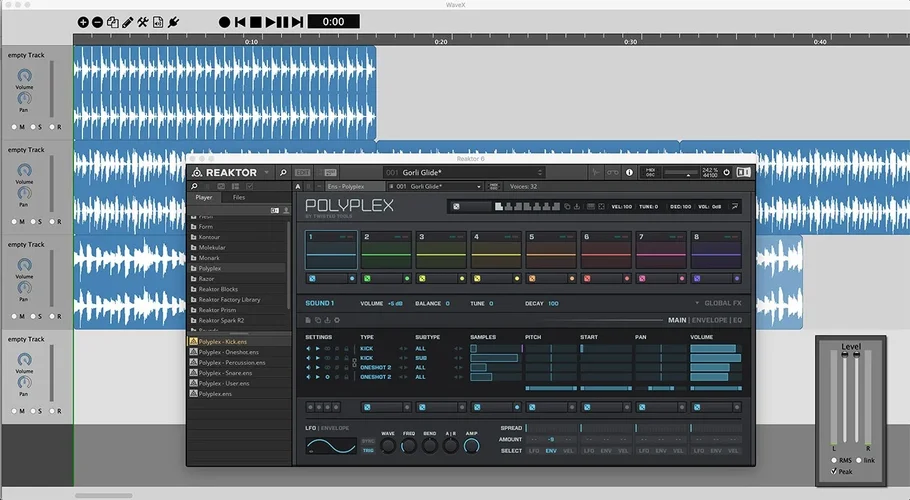Click the LFO AMP knob
The width and height of the screenshot is (910, 500).
pos(471,445)
